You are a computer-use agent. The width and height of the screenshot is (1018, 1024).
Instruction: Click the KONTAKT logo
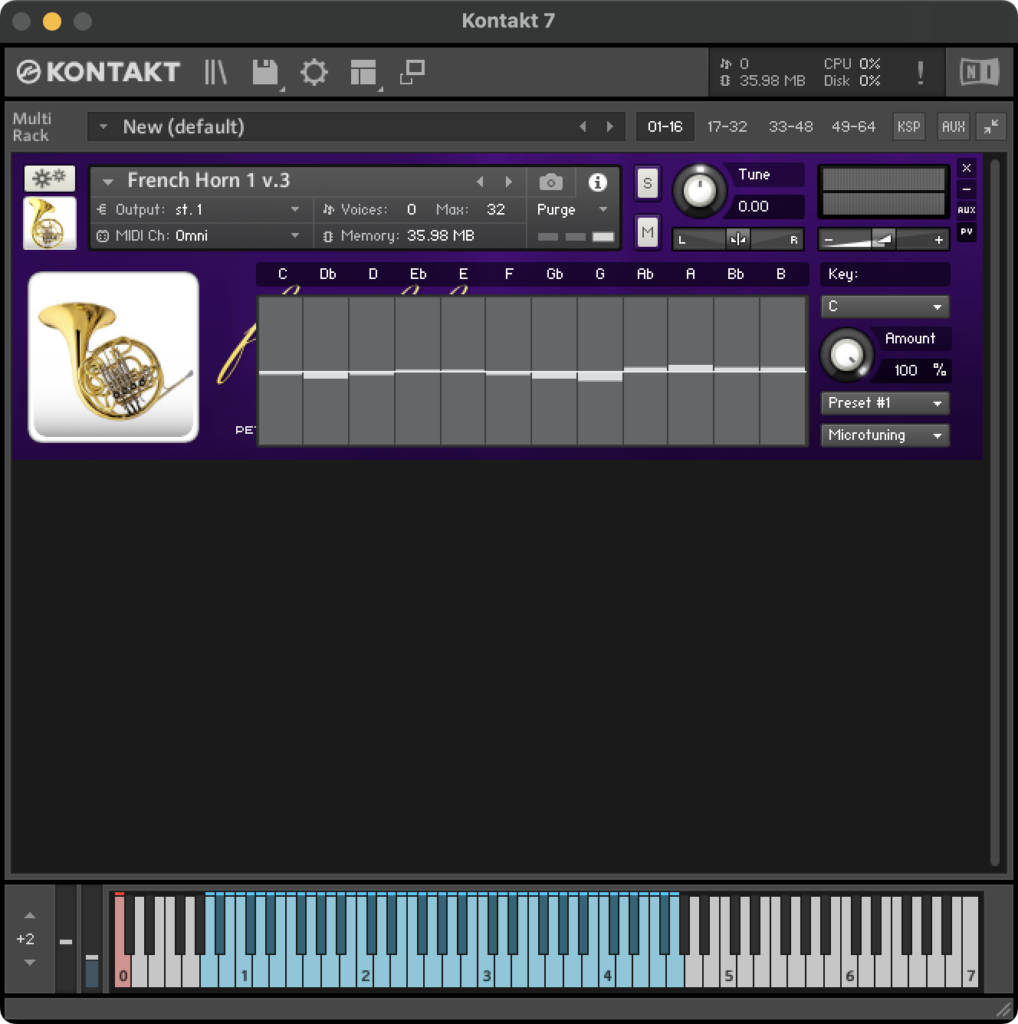98,72
